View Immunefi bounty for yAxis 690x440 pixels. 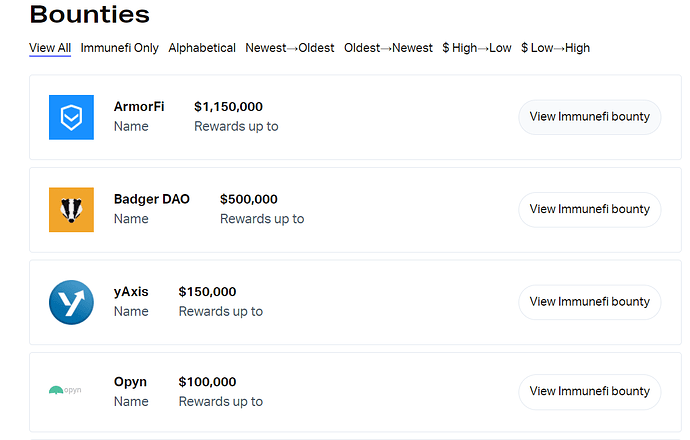coord(589,302)
